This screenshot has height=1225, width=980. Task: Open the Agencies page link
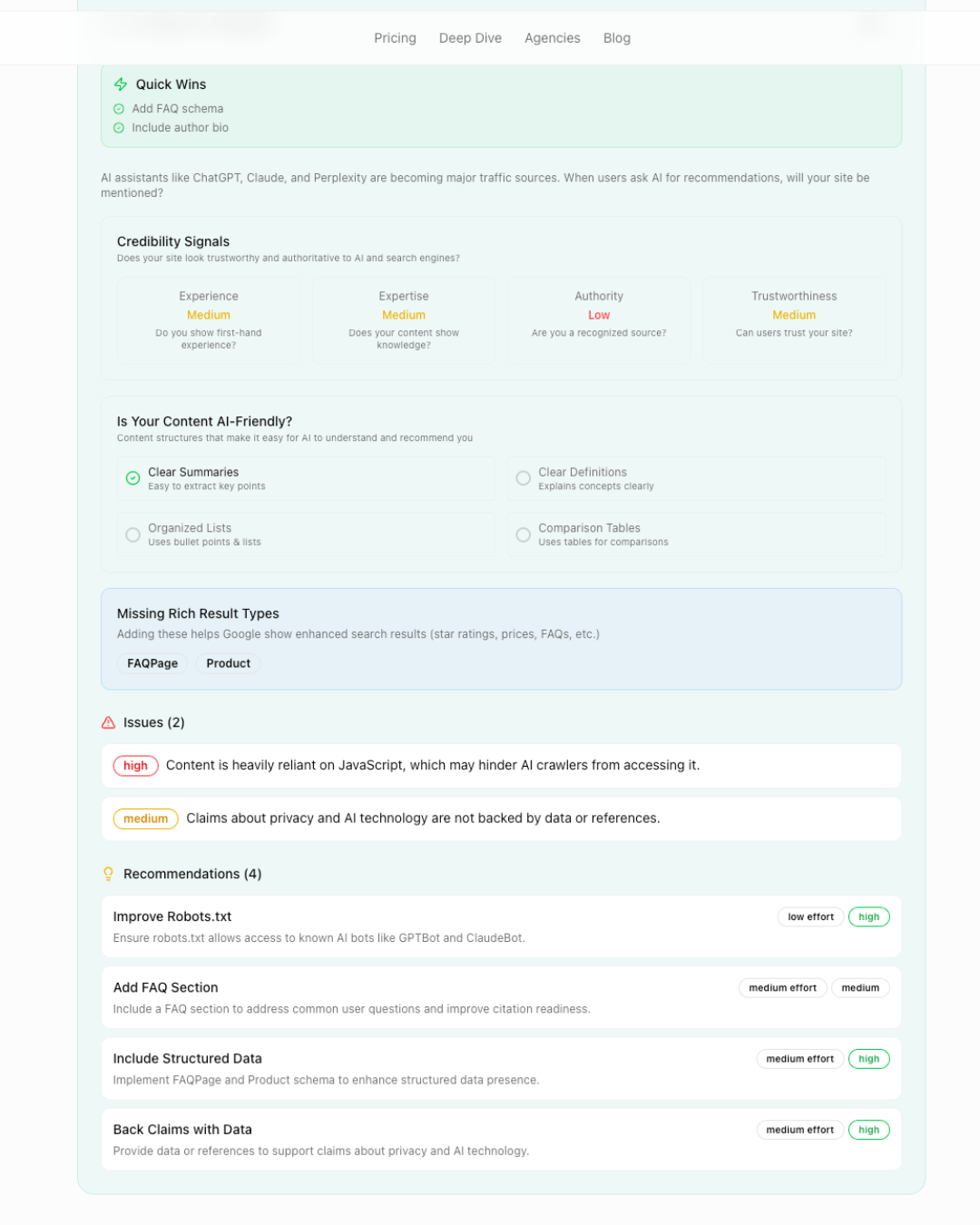(552, 38)
